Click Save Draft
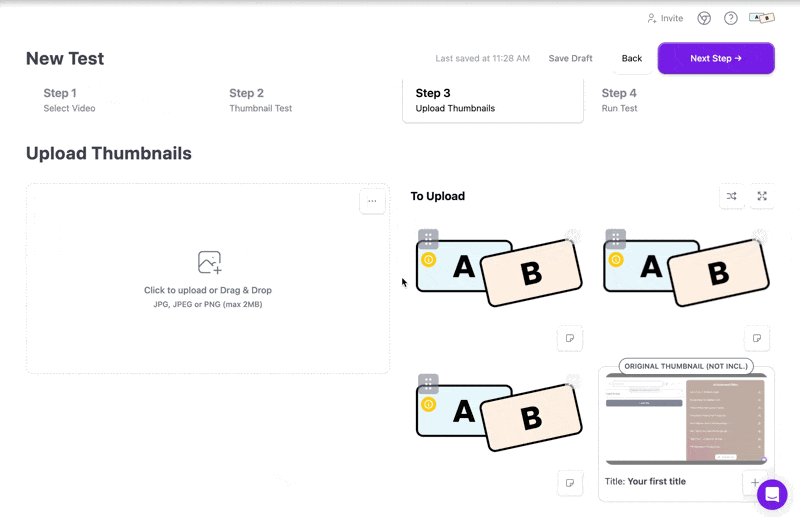This screenshot has width=800, height=523. pyautogui.click(x=570, y=58)
